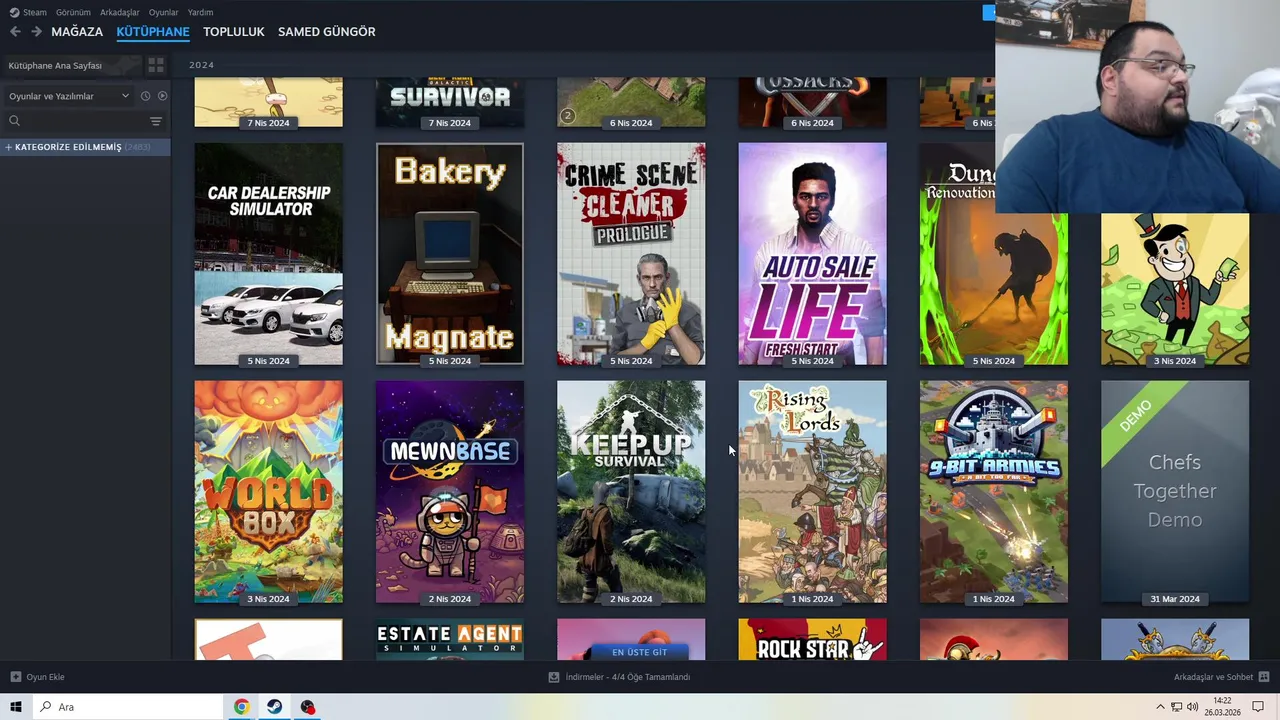Click the downloads status icon
Viewport: 1280px width, 720px height.
coord(554,677)
